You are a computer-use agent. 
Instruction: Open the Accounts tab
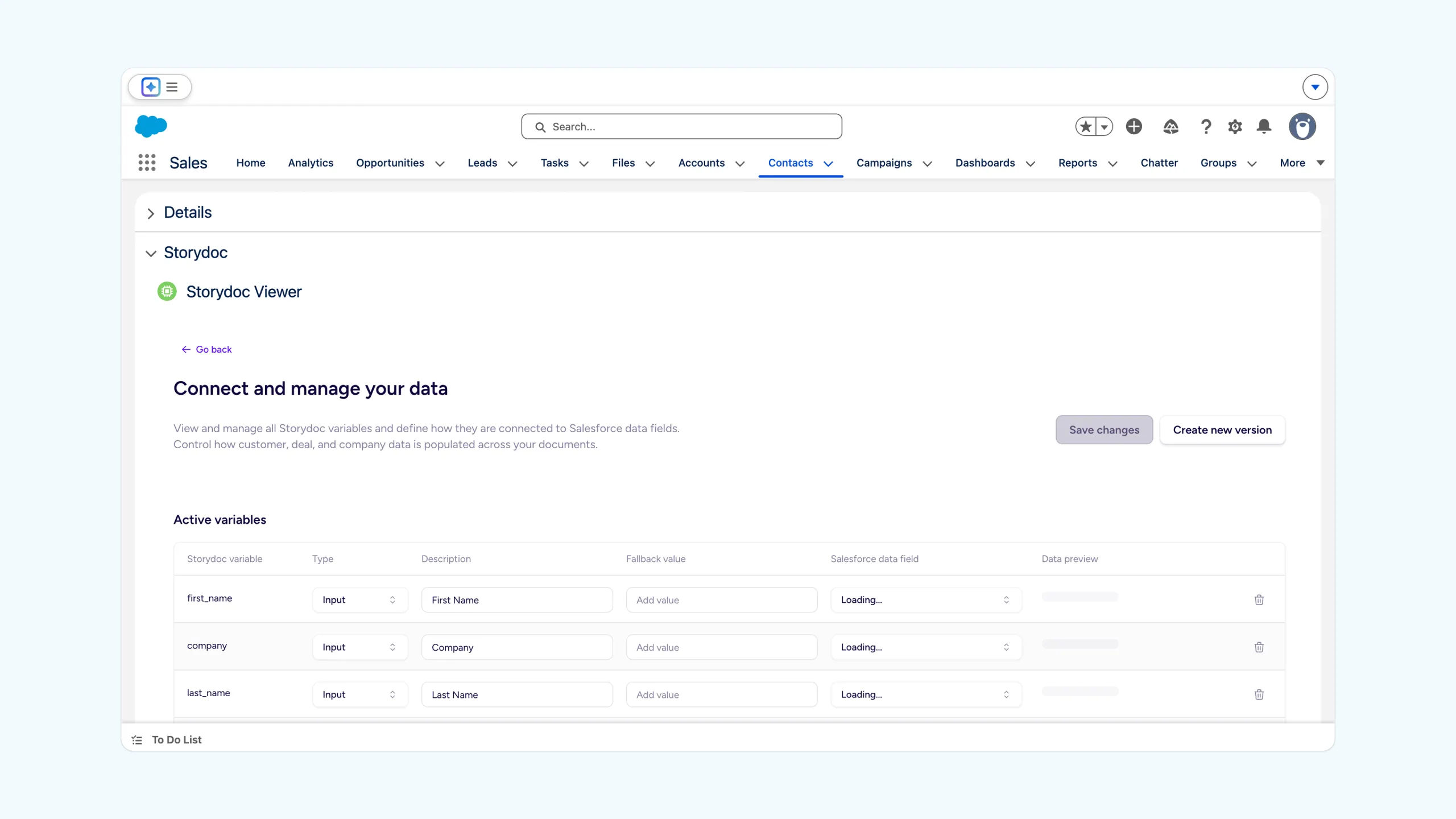click(x=701, y=163)
